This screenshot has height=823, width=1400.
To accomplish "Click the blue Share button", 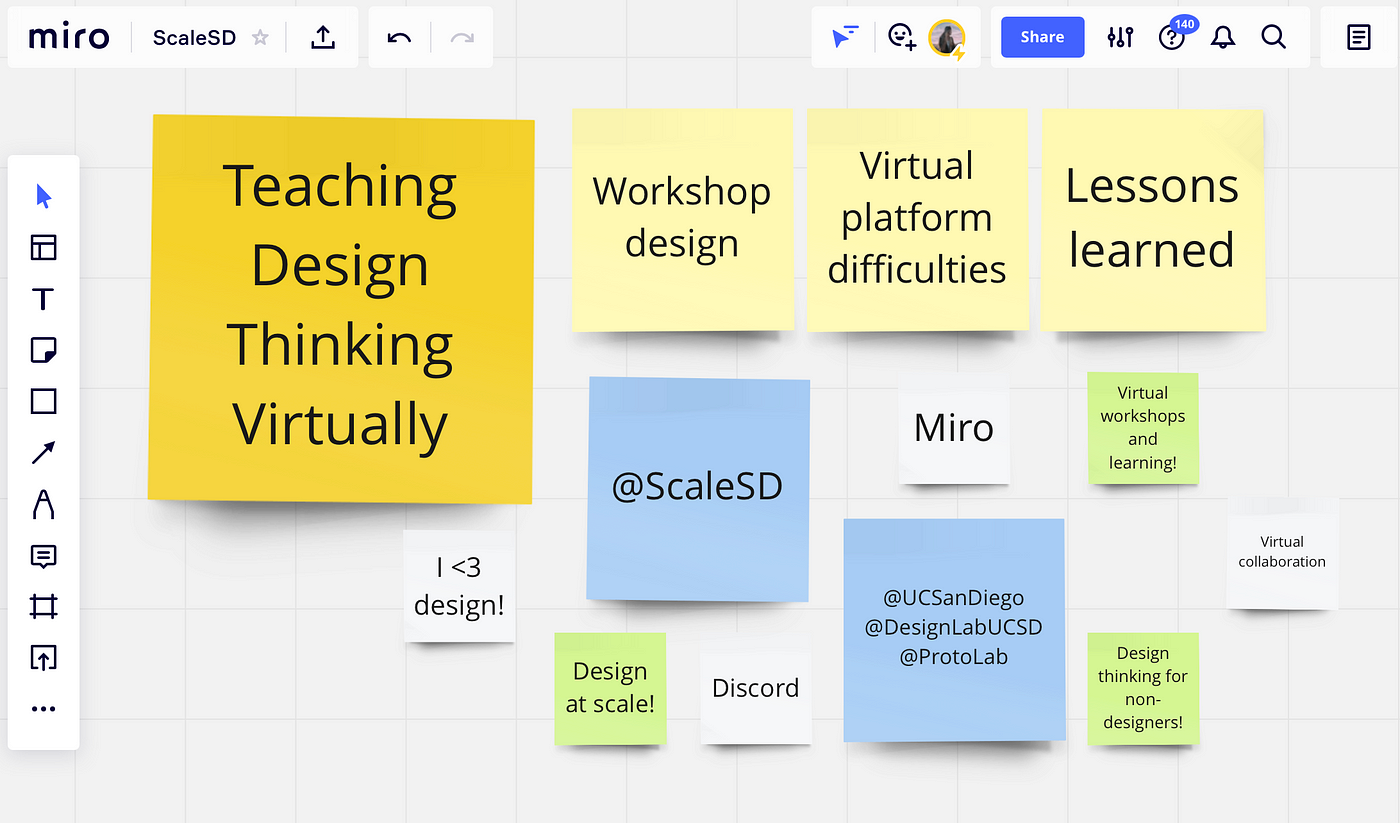I will point(1042,37).
